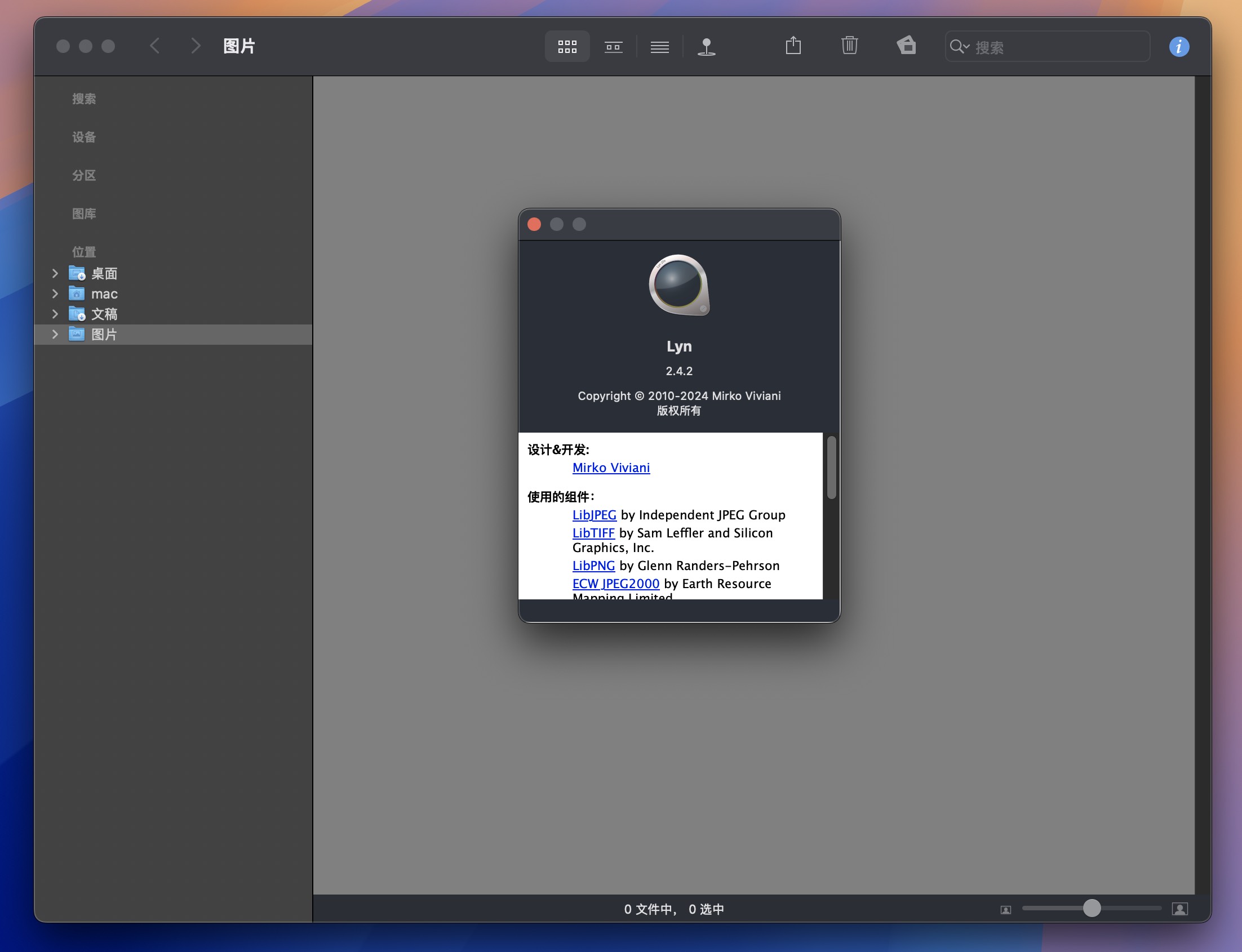Click the tag icon in toolbar
Screen dimensions: 1242x952
click(x=906, y=45)
